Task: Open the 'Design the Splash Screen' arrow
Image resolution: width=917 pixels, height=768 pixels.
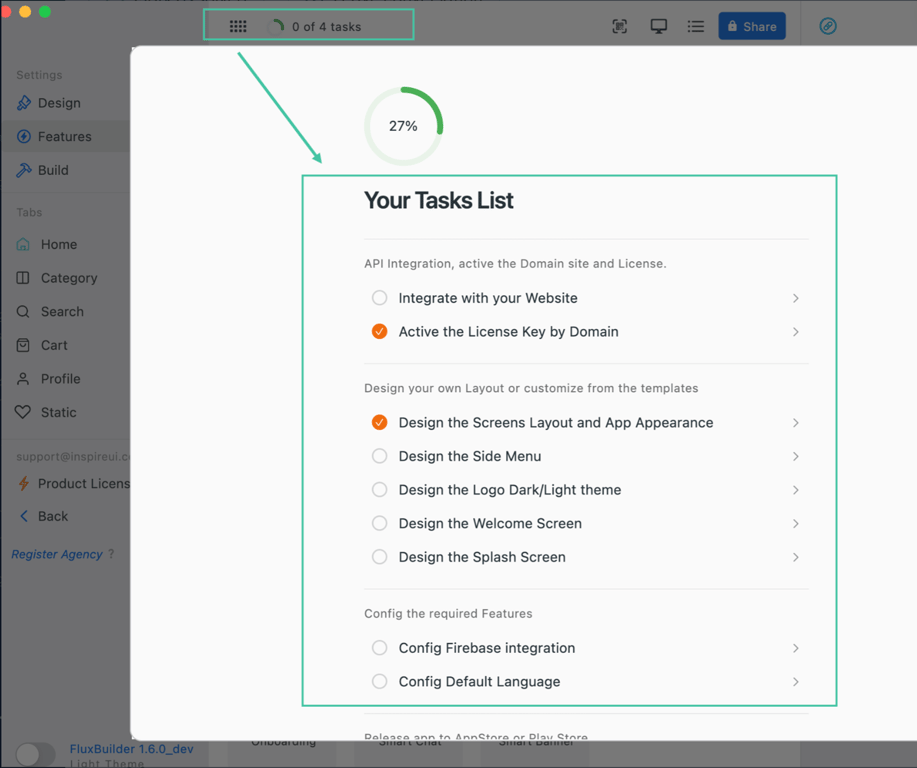Action: [x=795, y=558]
